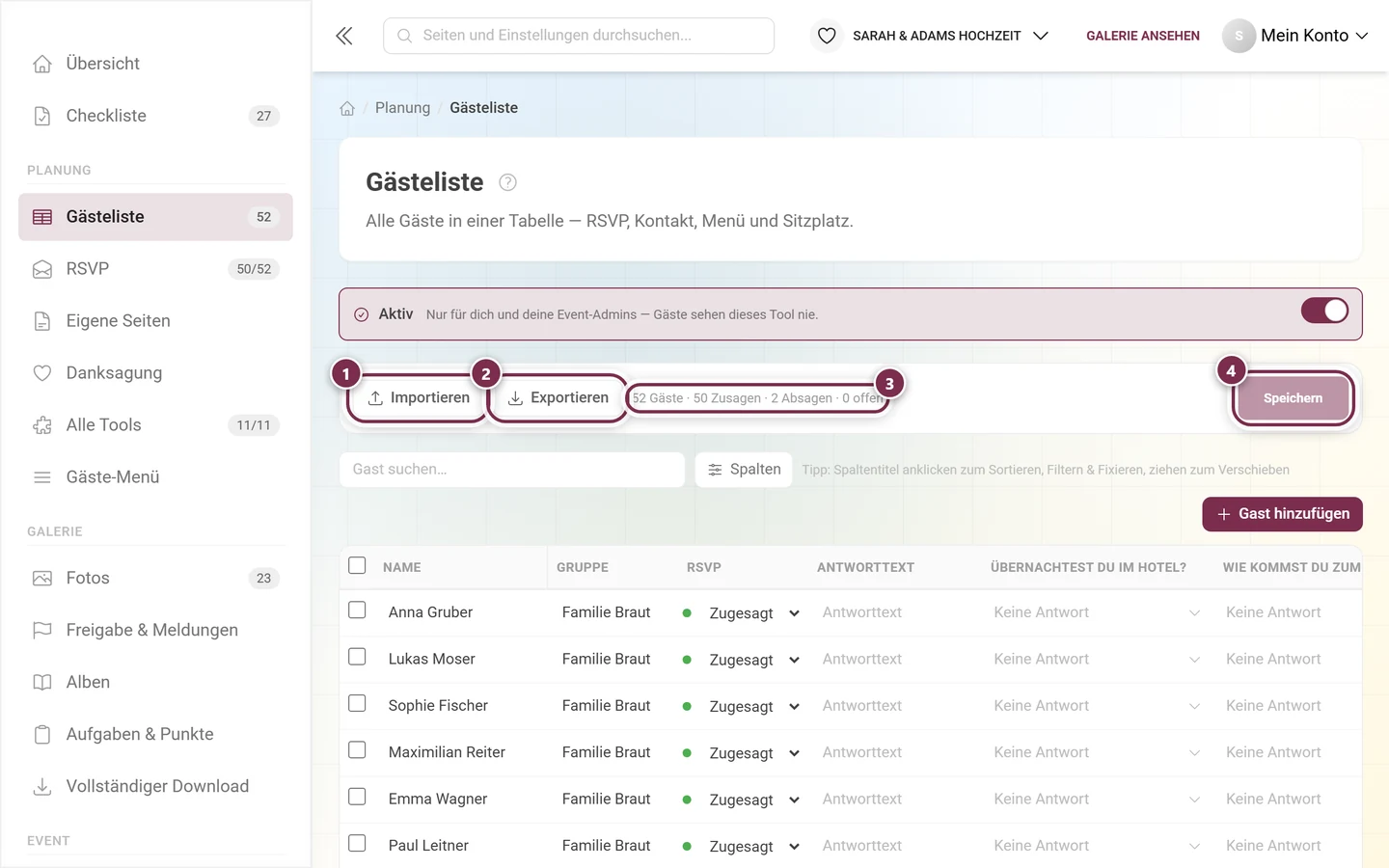The width and height of the screenshot is (1389, 868).
Task: Click the heart icon beside event name
Action: pos(827,36)
